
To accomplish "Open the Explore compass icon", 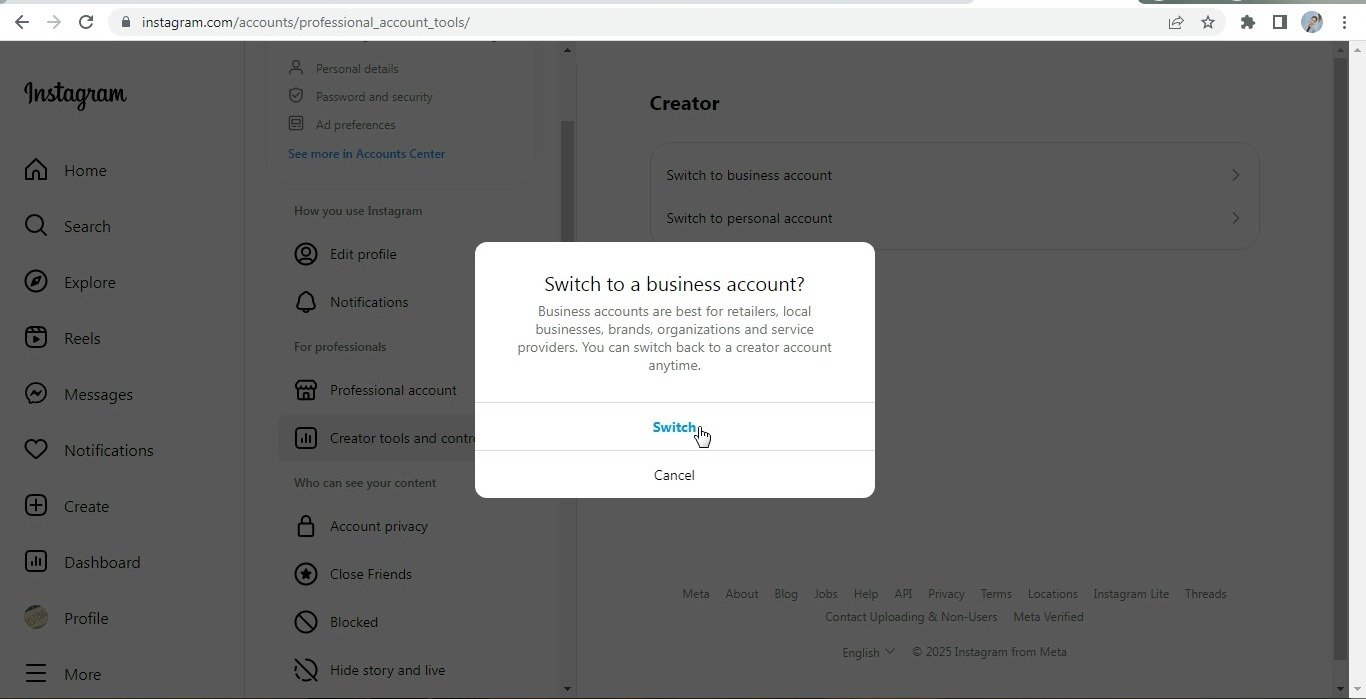I will 36,282.
